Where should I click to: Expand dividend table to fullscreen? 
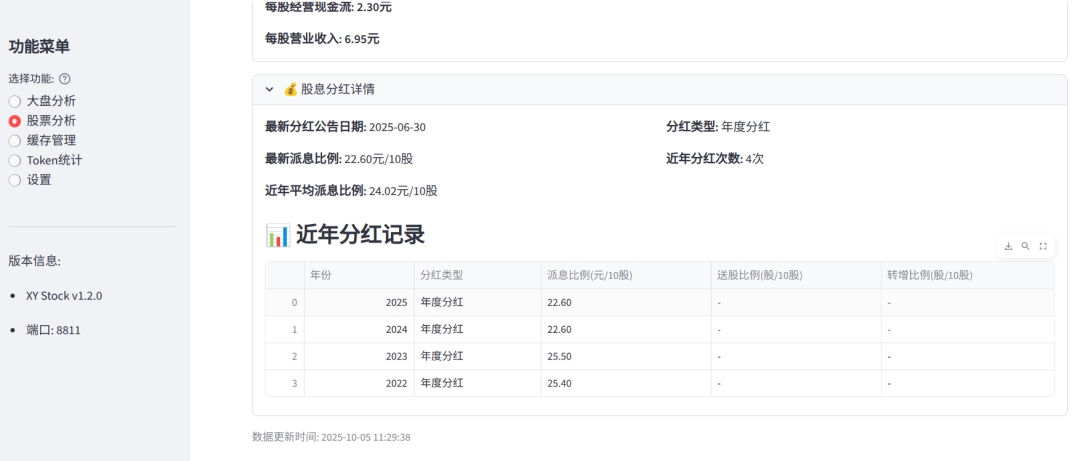point(1043,246)
